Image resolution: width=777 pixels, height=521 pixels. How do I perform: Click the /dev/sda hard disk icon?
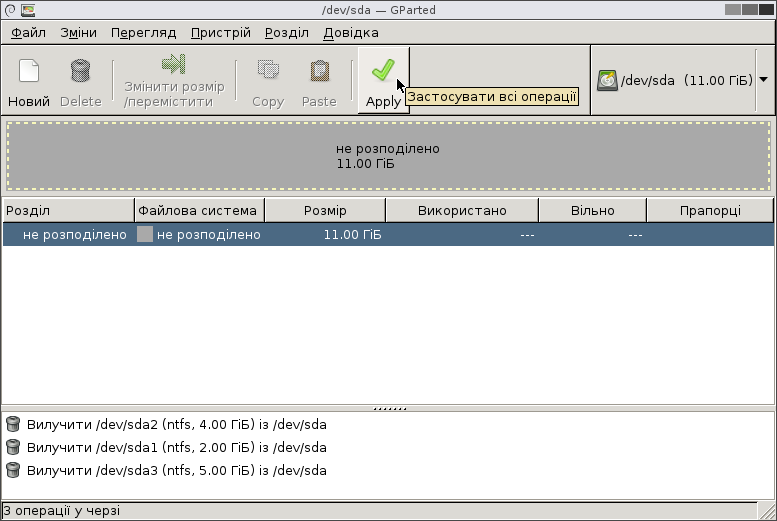point(607,80)
